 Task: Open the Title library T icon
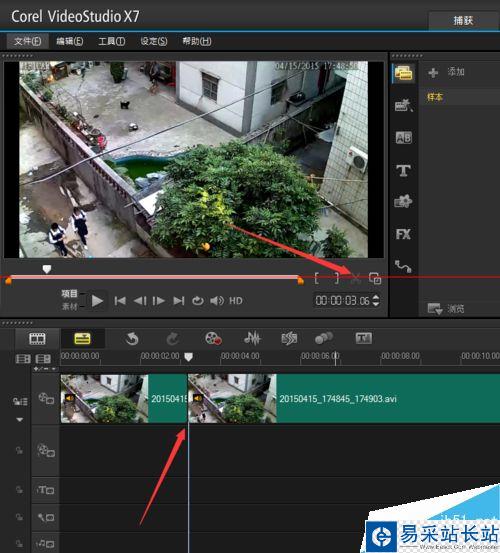pyautogui.click(x=403, y=170)
